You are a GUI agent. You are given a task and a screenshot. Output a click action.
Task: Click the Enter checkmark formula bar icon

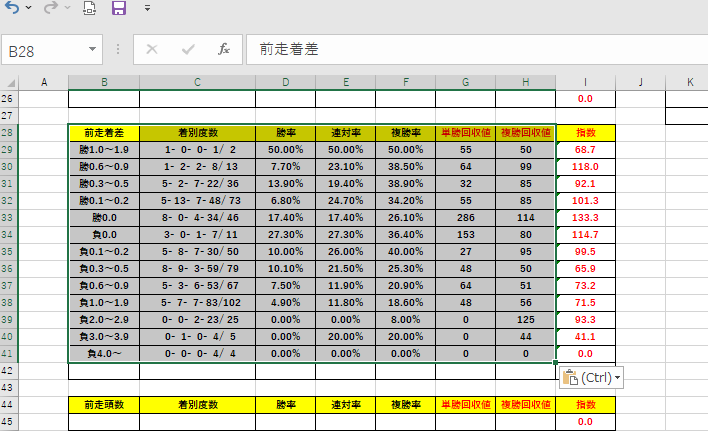(x=188, y=49)
